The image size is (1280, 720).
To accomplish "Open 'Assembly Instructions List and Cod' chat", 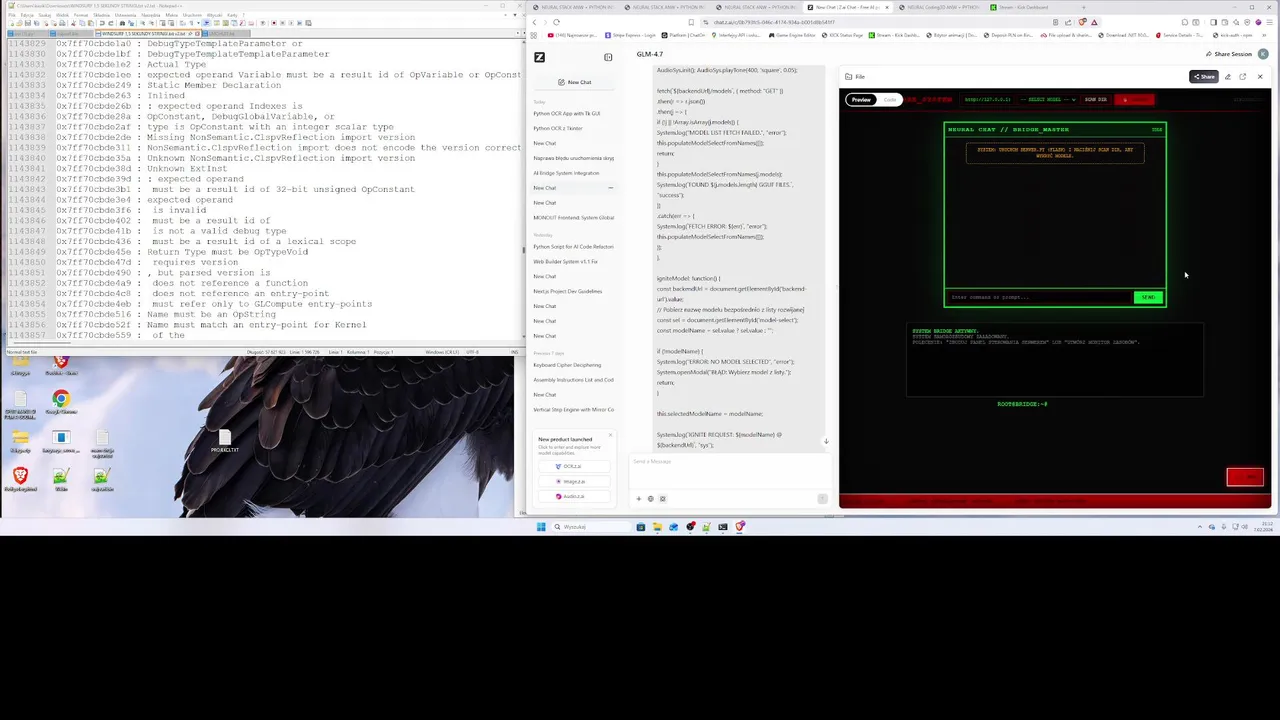I will tap(573, 380).
